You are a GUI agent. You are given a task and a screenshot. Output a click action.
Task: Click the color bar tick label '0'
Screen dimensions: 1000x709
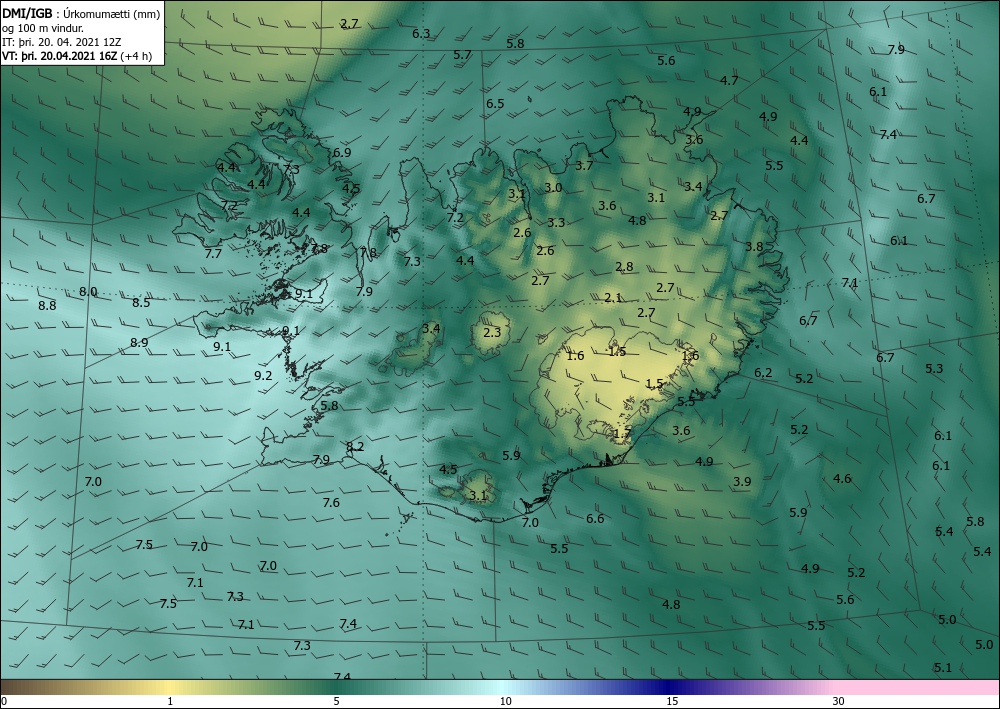point(4,701)
